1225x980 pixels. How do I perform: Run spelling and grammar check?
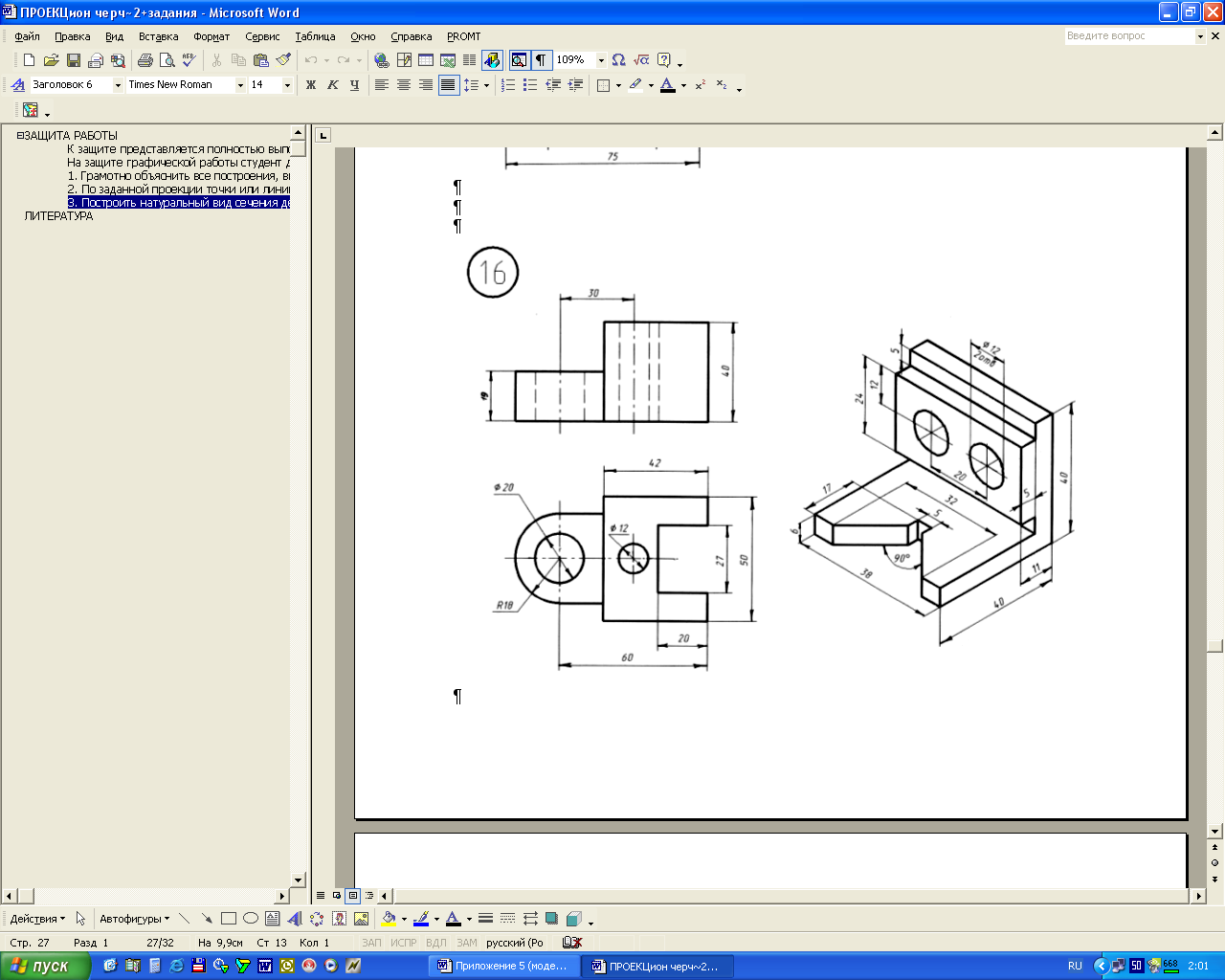[x=189, y=60]
